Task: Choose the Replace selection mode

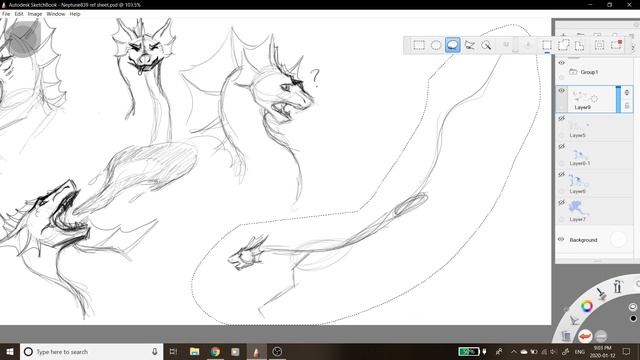Action: tap(547, 45)
